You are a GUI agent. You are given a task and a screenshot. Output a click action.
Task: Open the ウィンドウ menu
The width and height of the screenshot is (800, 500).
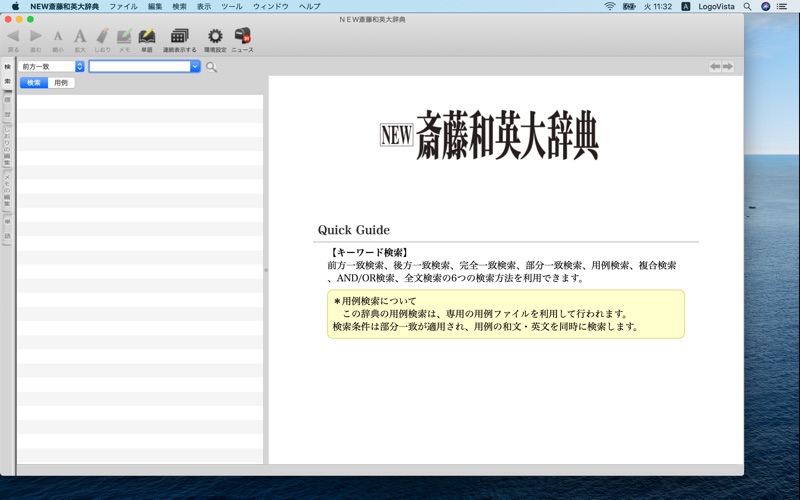click(271, 6)
